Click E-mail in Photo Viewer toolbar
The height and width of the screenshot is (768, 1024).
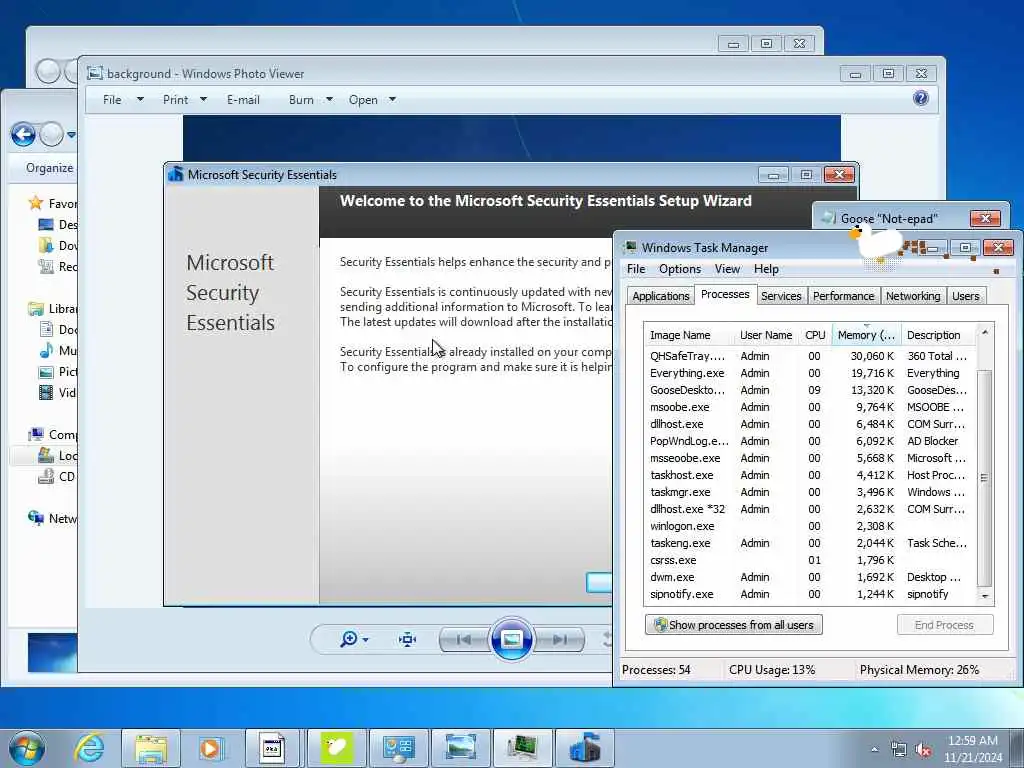243,99
